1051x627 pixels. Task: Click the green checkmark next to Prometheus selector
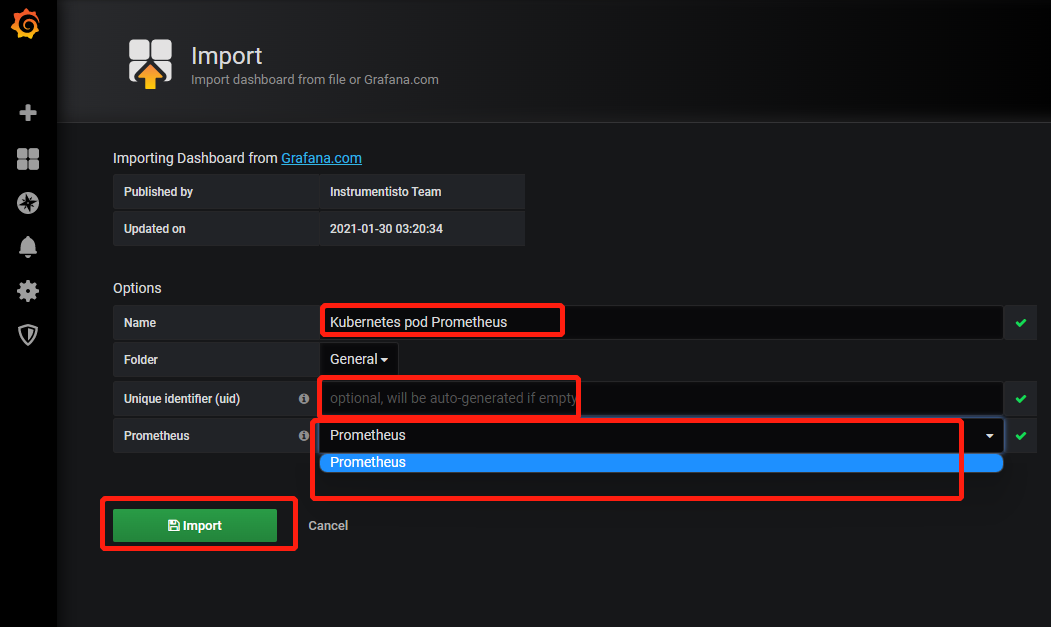coord(1021,436)
